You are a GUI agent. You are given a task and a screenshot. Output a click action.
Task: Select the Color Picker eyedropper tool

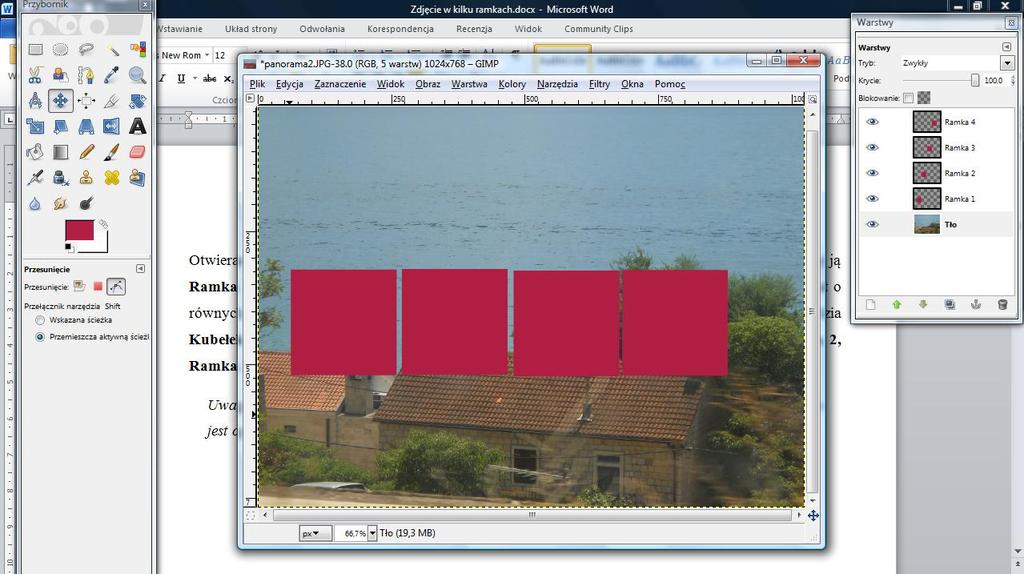[x=112, y=75]
